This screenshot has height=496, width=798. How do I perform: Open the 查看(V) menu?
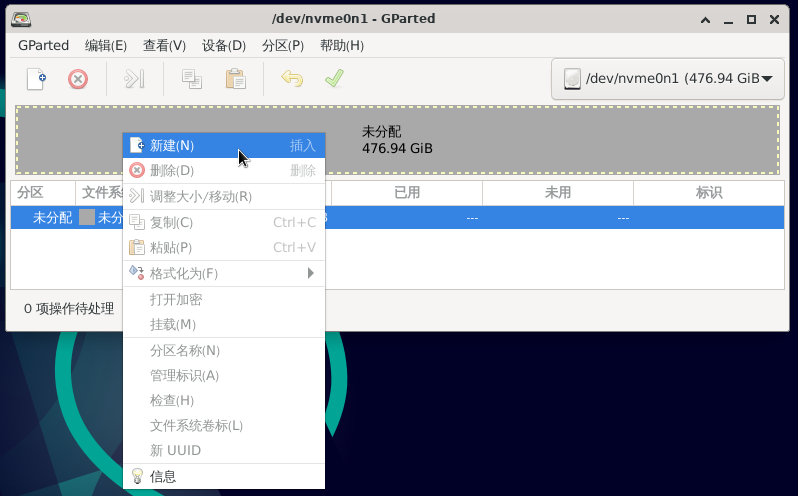[x=164, y=45]
